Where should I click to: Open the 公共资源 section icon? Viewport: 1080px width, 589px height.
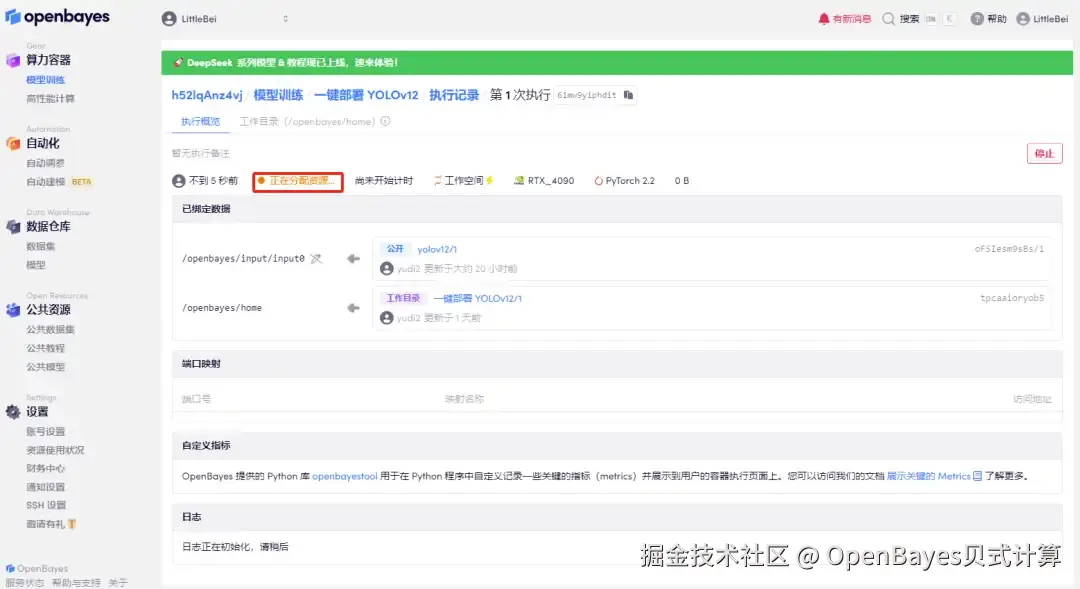(x=13, y=310)
